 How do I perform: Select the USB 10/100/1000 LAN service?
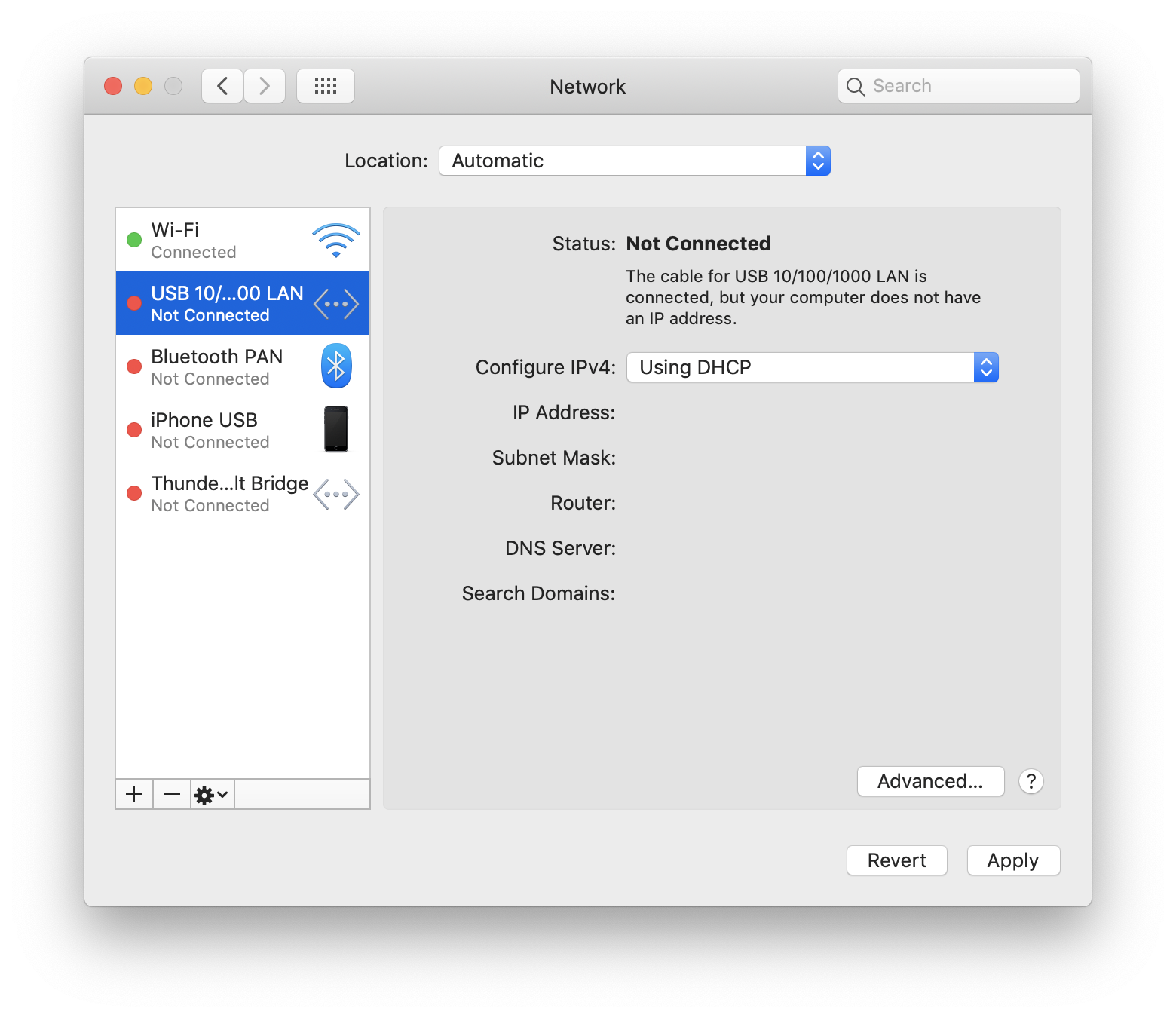tap(226, 304)
